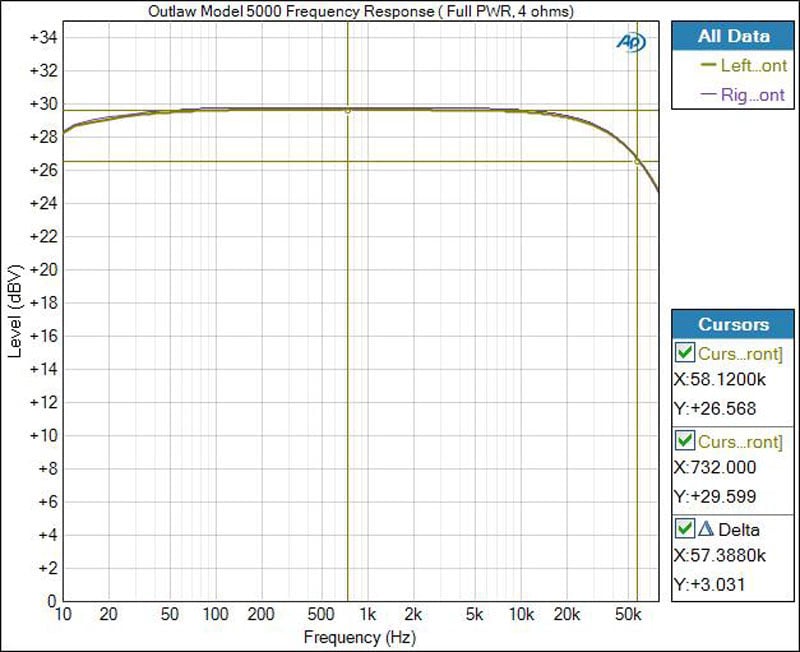Click the purple Right channel line swatch
Viewport: 800px width, 652px height.
(708, 94)
